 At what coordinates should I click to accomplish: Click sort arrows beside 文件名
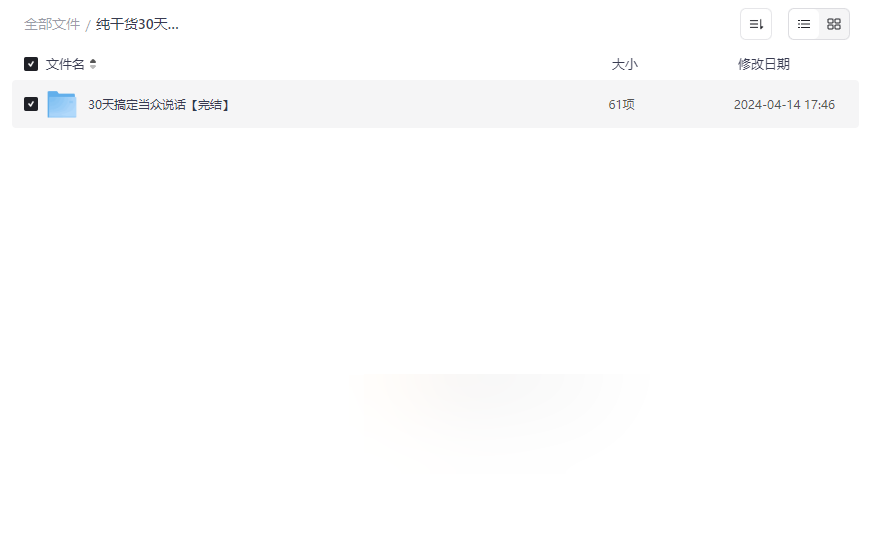click(x=93, y=64)
